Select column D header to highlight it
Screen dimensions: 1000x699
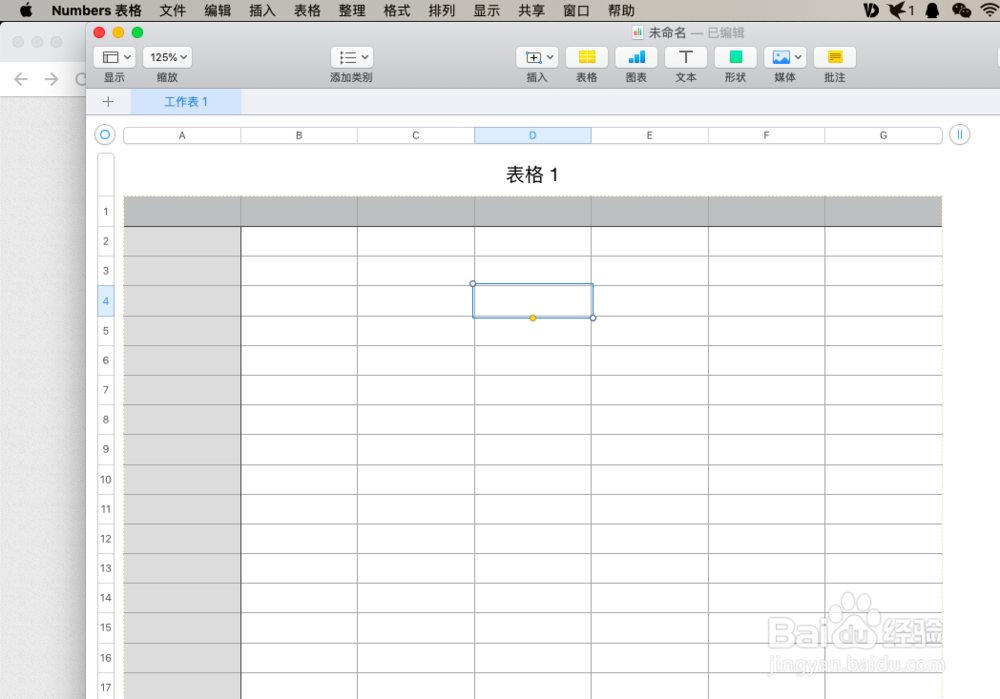click(x=533, y=134)
